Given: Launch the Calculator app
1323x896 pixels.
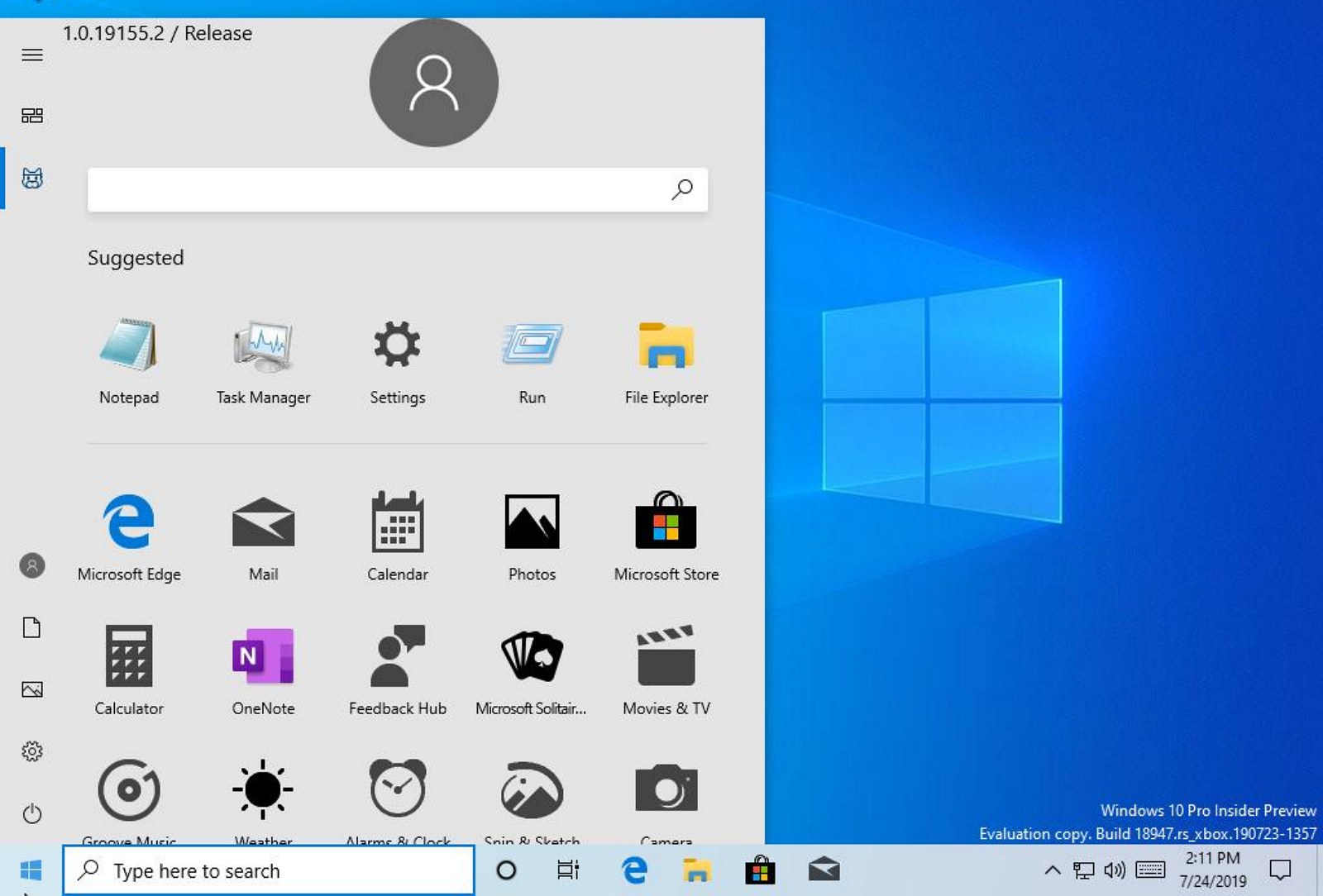Looking at the screenshot, I should click(128, 671).
